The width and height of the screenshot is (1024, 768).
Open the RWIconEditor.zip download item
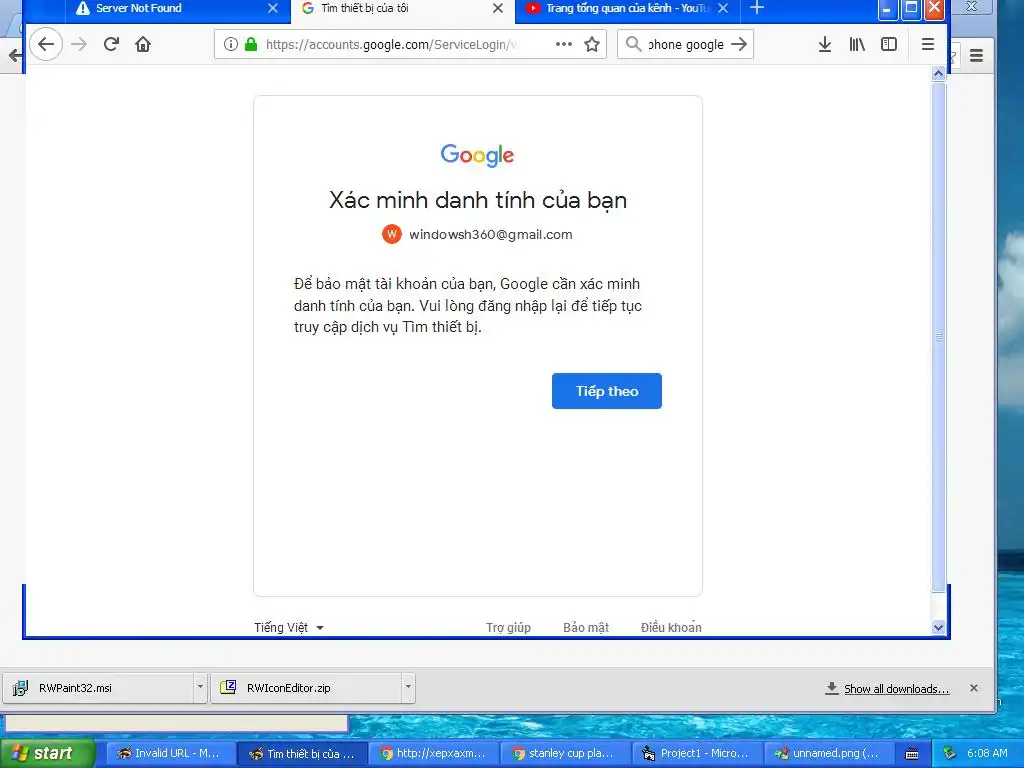[x=306, y=688]
